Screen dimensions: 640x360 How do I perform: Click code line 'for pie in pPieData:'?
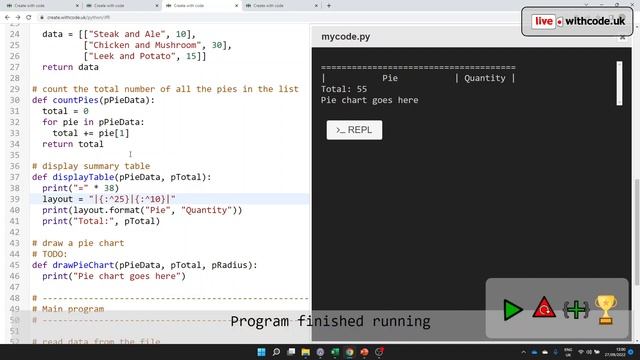coord(93,122)
